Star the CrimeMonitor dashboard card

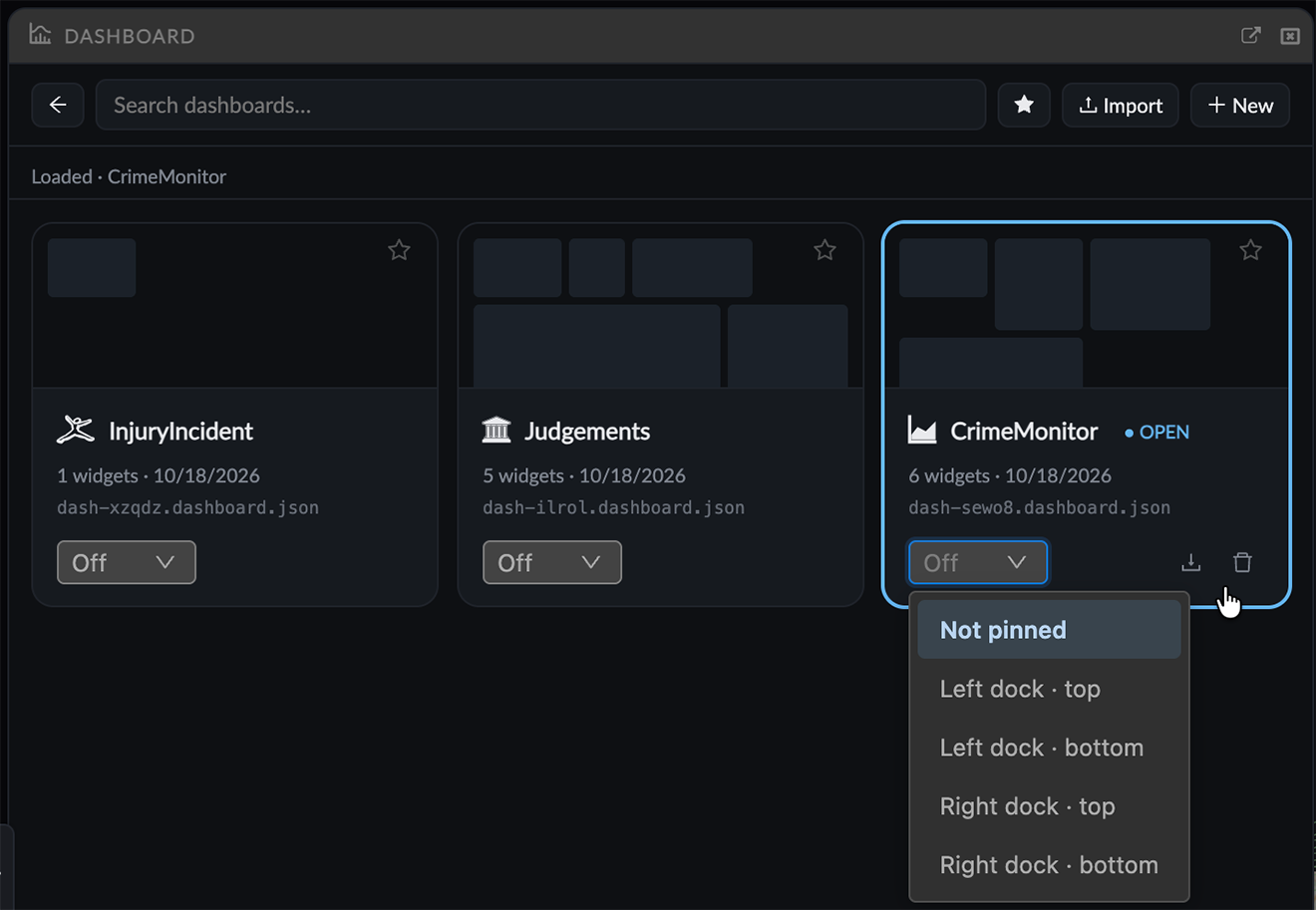click(x=1250, y=250)
